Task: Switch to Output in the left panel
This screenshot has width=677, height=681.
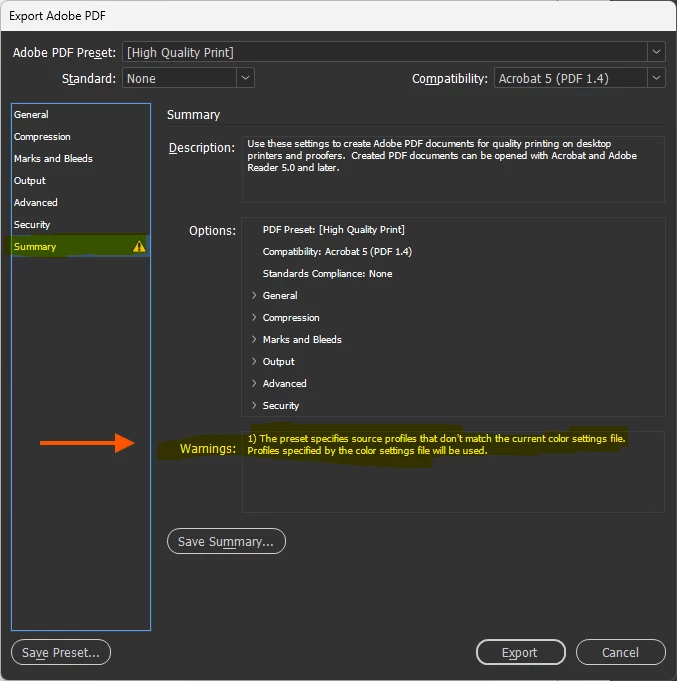Action: [x=81, y=180]
